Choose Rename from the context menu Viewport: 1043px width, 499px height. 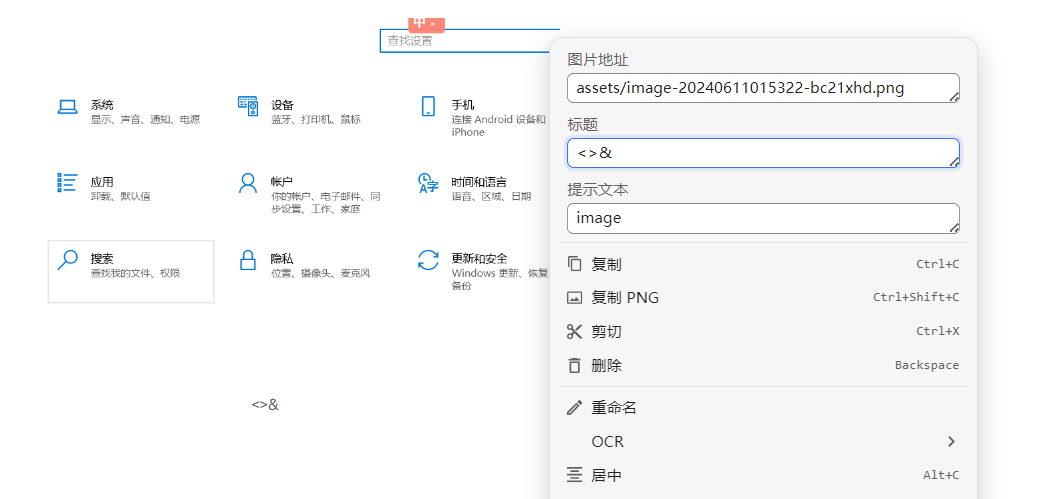click(x=614, y=407)
